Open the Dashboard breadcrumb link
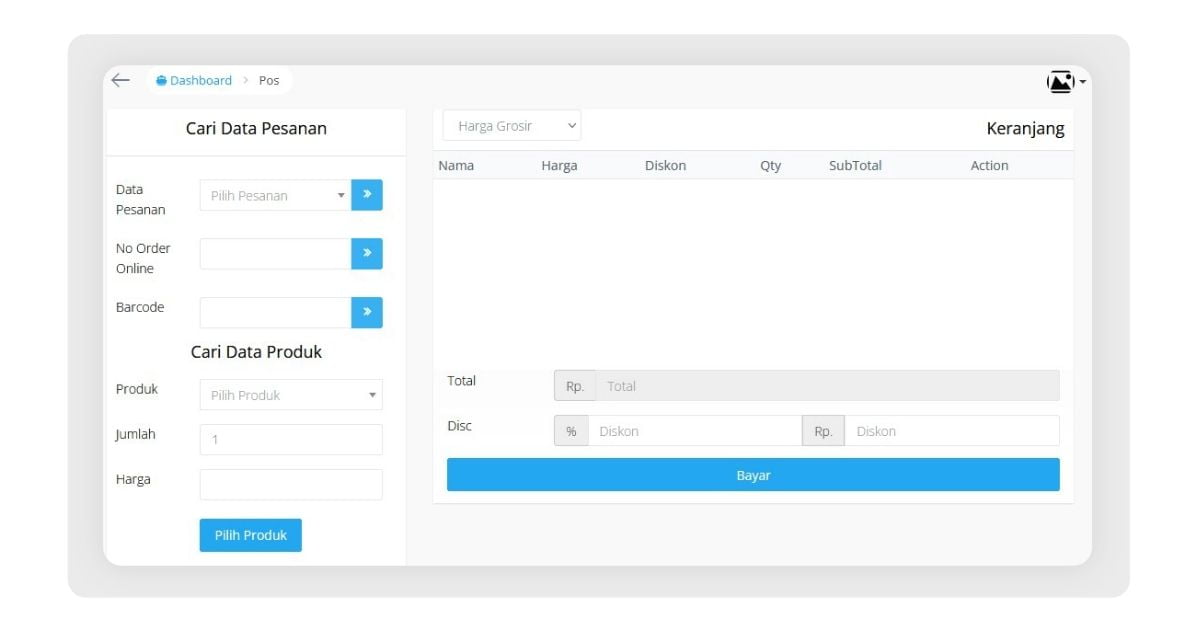The image size is (1200, 630). 194,80
